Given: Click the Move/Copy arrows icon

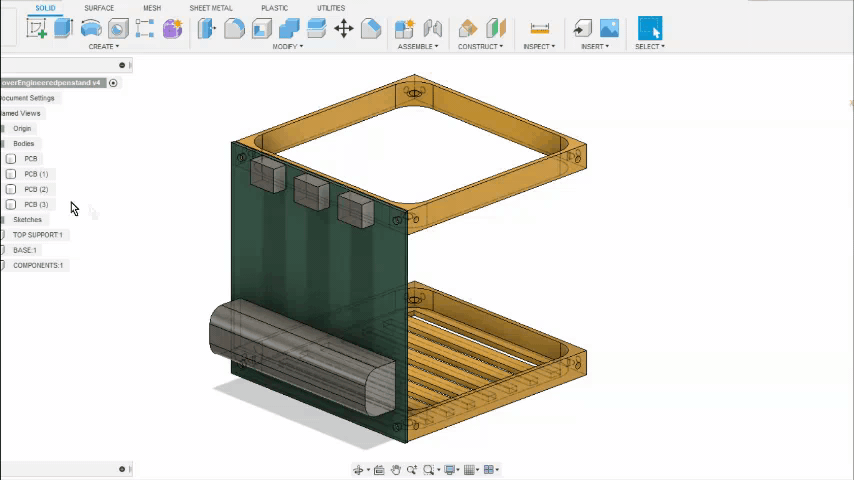Looking at the screenshot, I should 343,28.
